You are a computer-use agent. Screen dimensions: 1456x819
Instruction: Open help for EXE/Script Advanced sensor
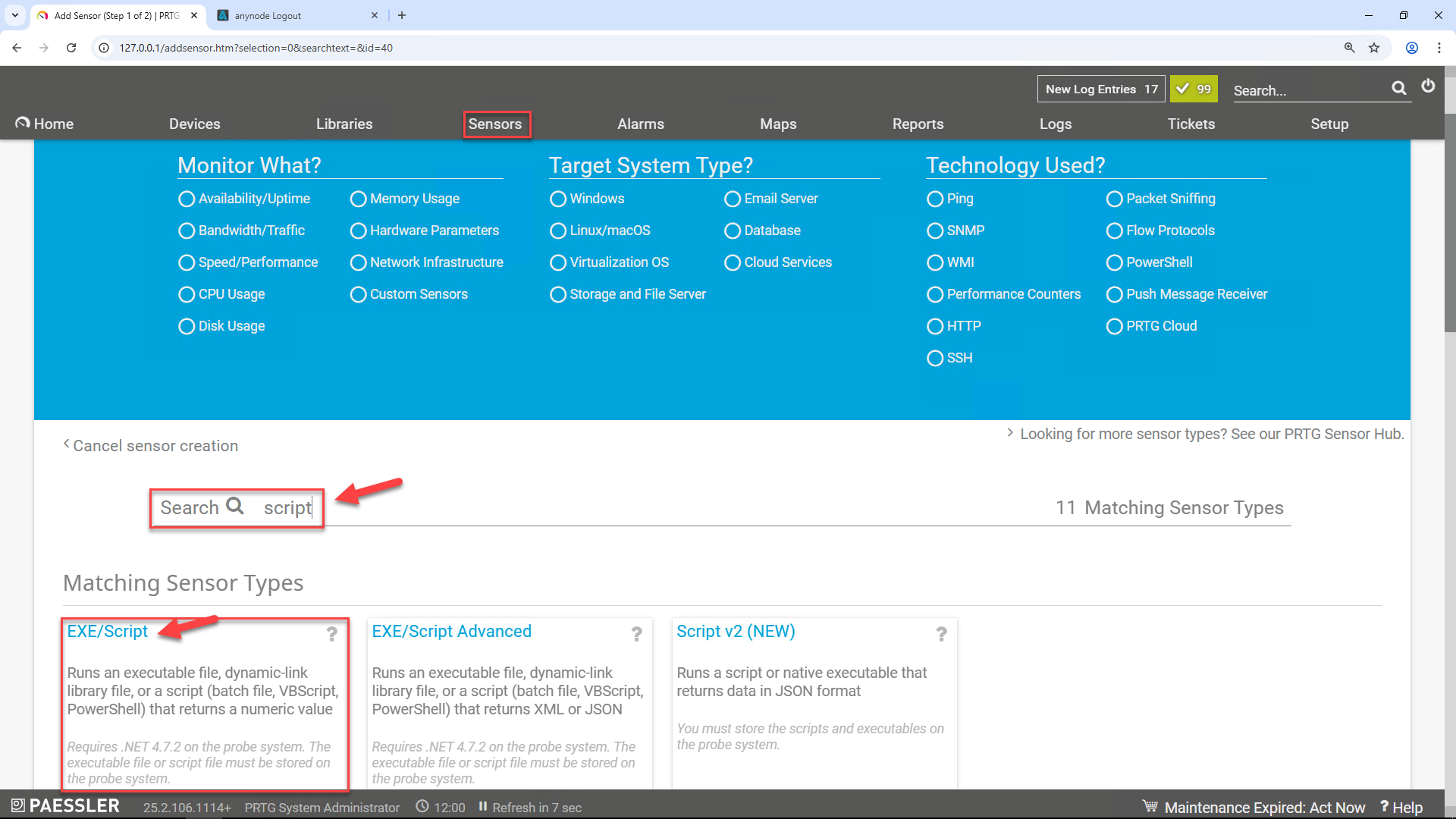pos(636,634)
